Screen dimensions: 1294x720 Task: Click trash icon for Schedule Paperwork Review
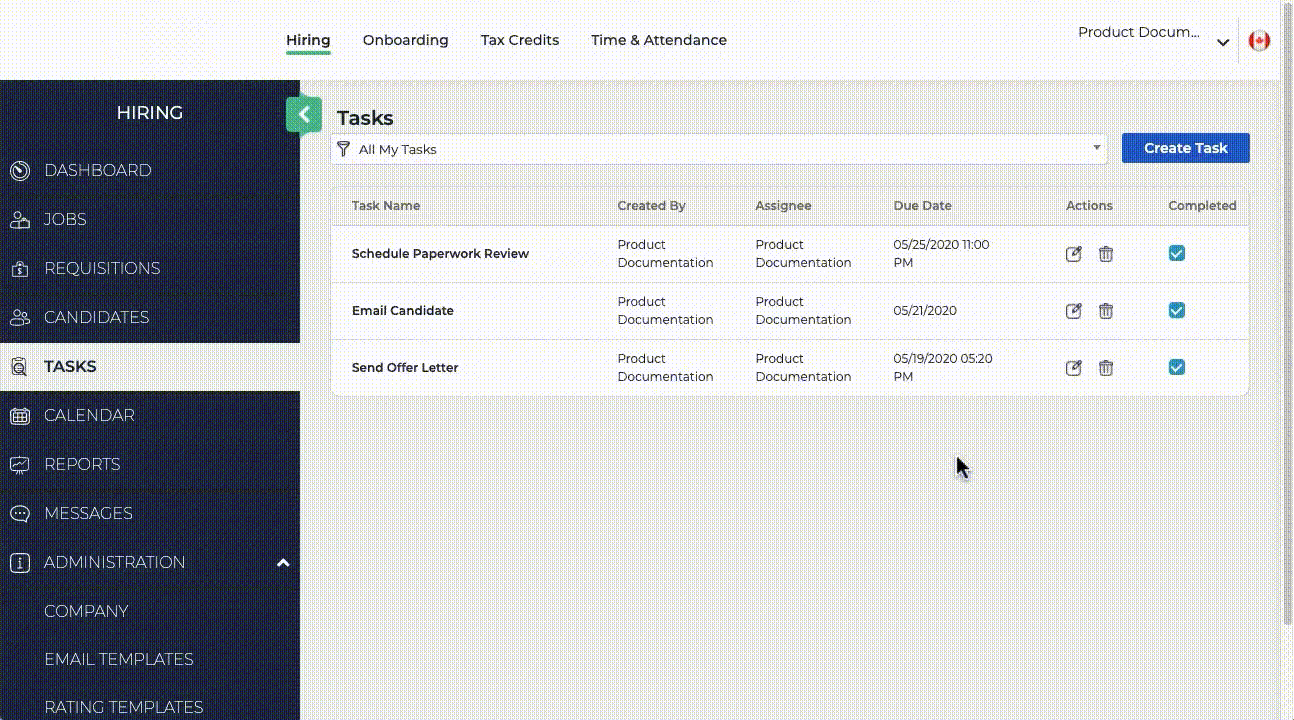[x=1105, y=254]
